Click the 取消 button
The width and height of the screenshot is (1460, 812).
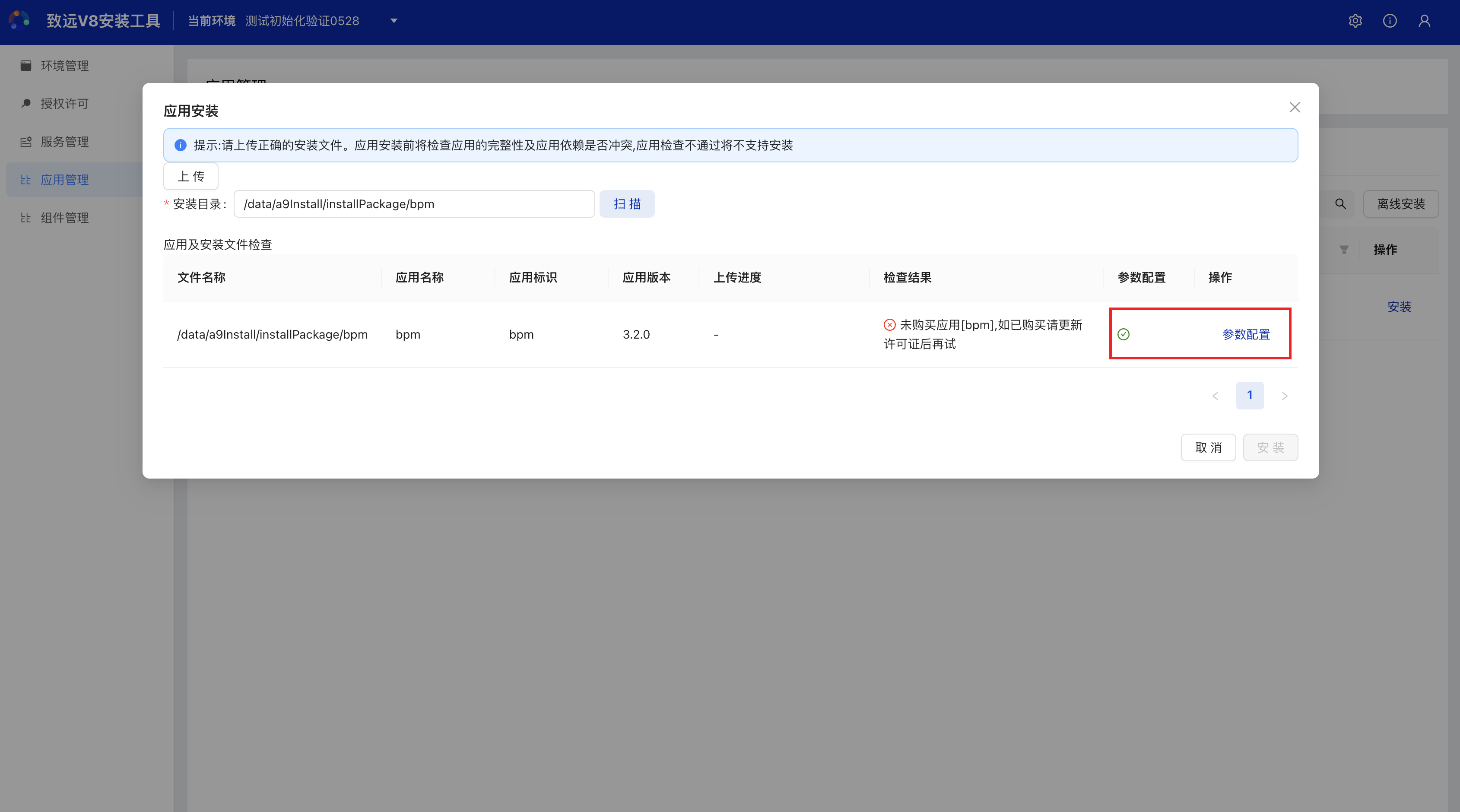pyautogui.click(x=1208, y=447)
